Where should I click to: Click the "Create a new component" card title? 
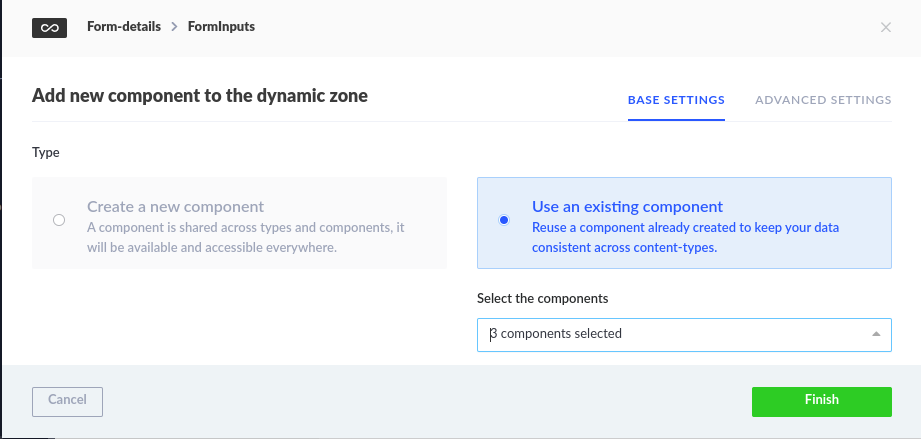tap(176, 206)
